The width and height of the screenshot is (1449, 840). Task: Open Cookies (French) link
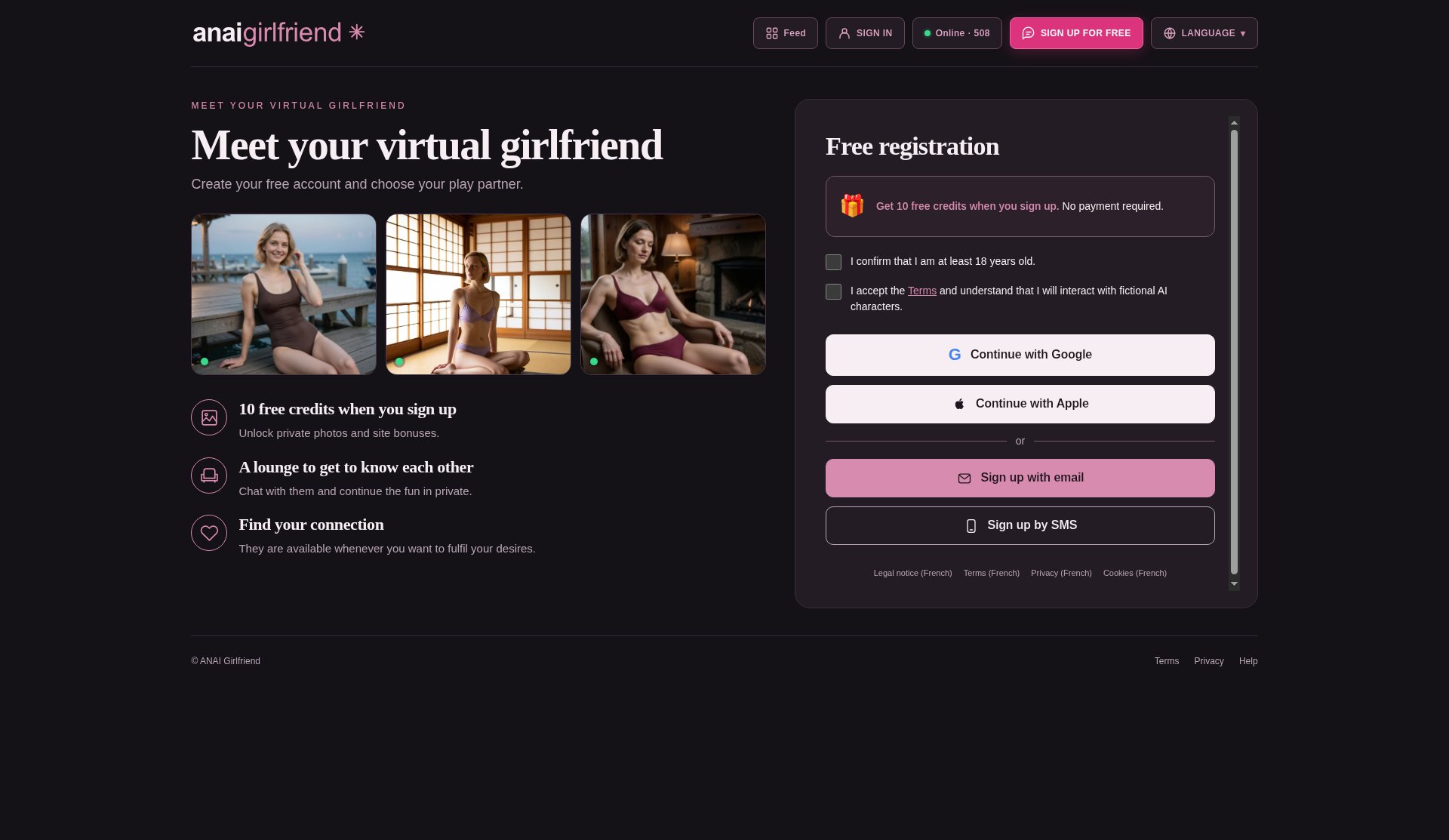click(x=1134, y=573)
